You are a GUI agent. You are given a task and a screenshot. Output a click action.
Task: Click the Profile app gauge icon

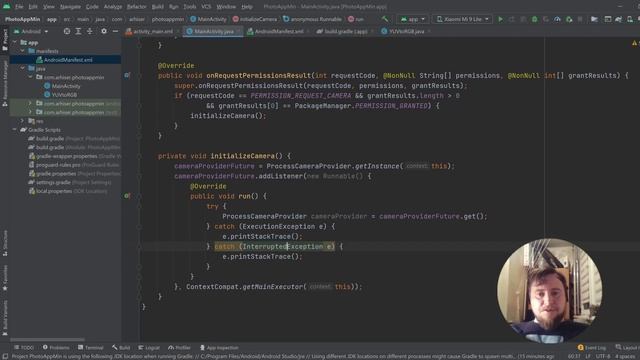pos(557,19)
